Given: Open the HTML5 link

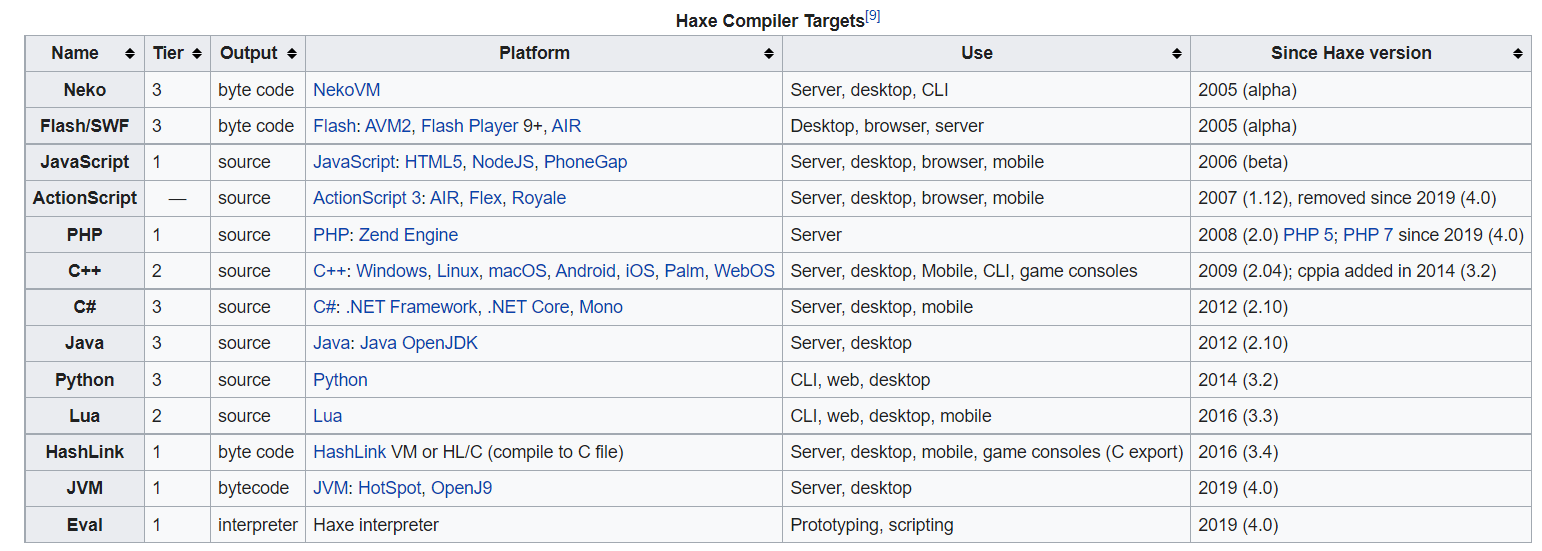Looking at the screenshot, I should click(x=433, y=162).
